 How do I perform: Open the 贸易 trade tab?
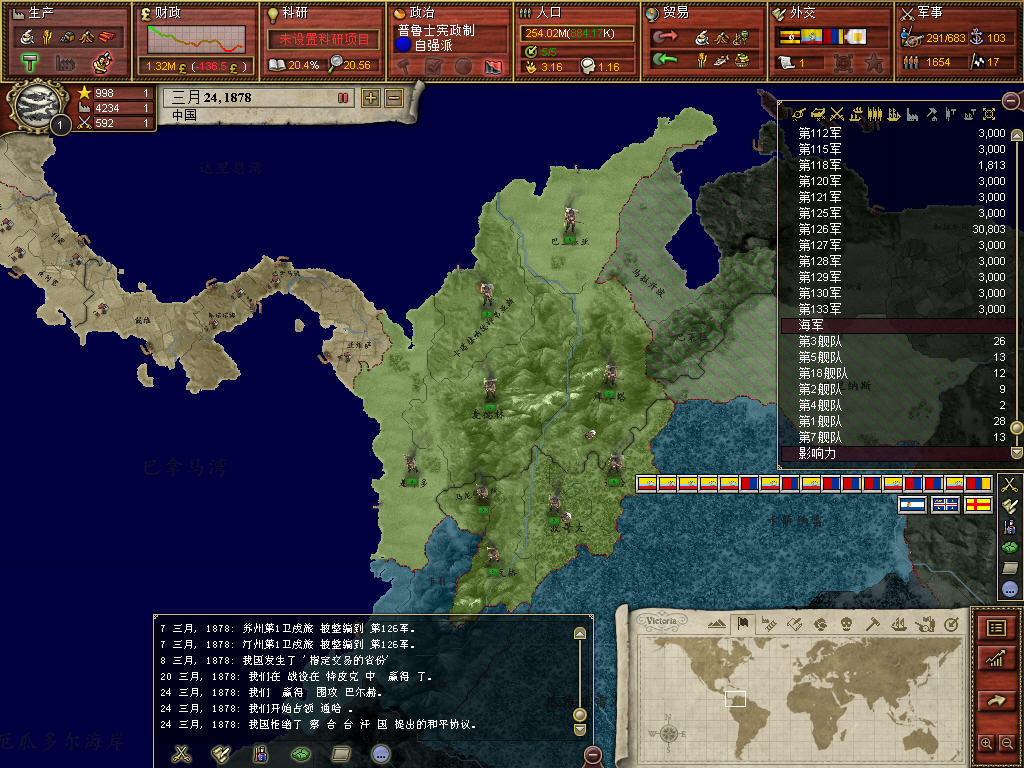pyautogui.click(x=704, y=40)
